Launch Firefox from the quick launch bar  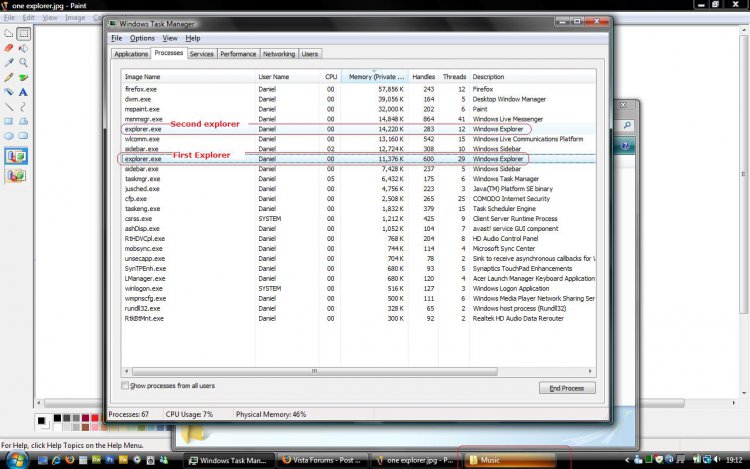[x=70, y=459]
